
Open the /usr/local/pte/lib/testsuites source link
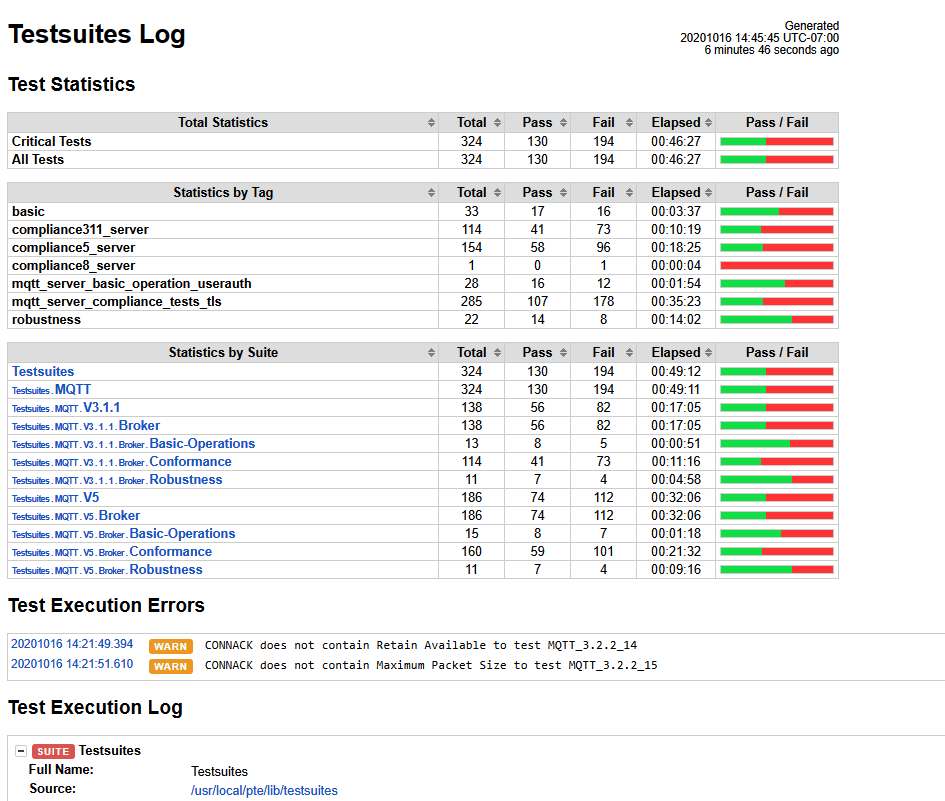tap(264, 790)
